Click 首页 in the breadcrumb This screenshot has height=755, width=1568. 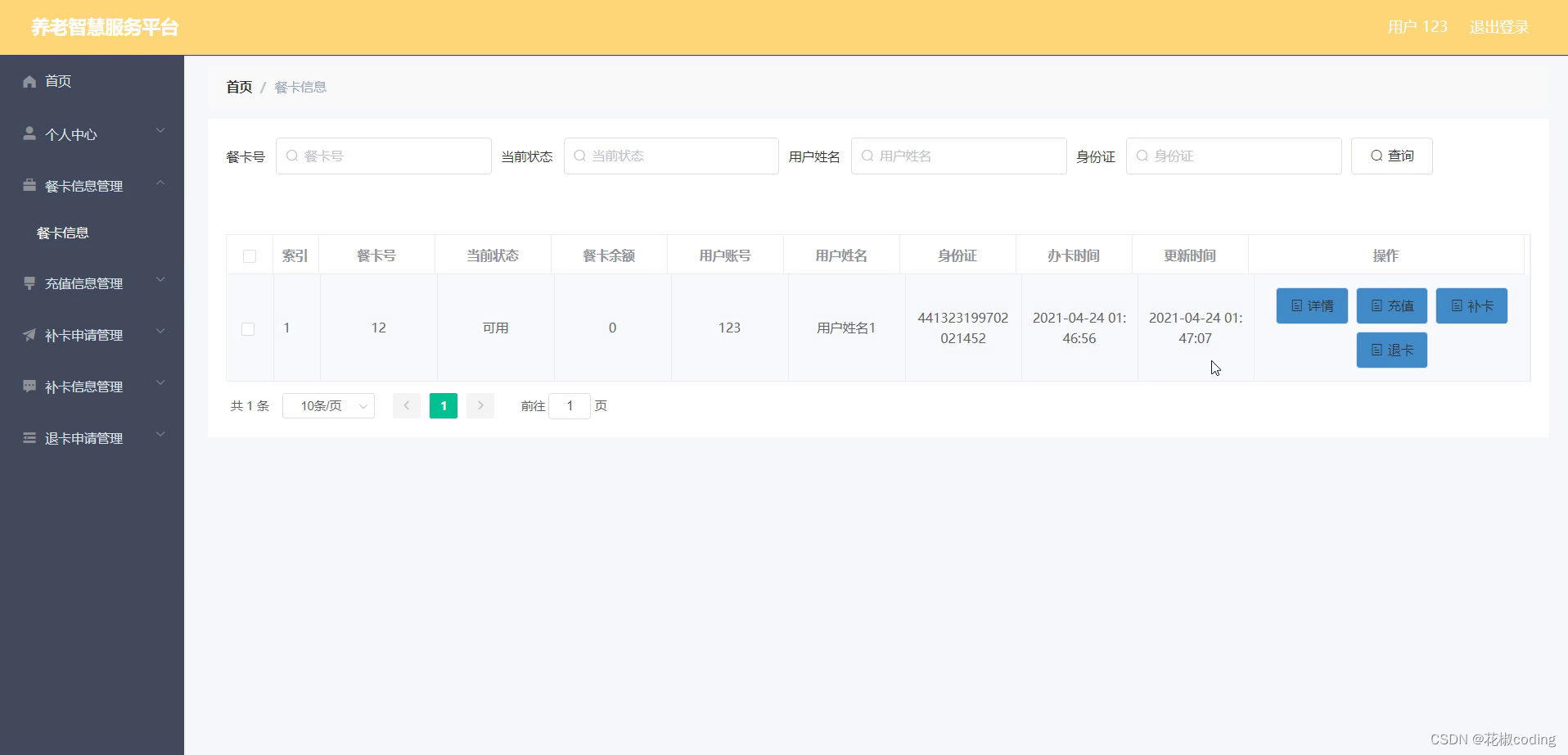click(238, 86)
